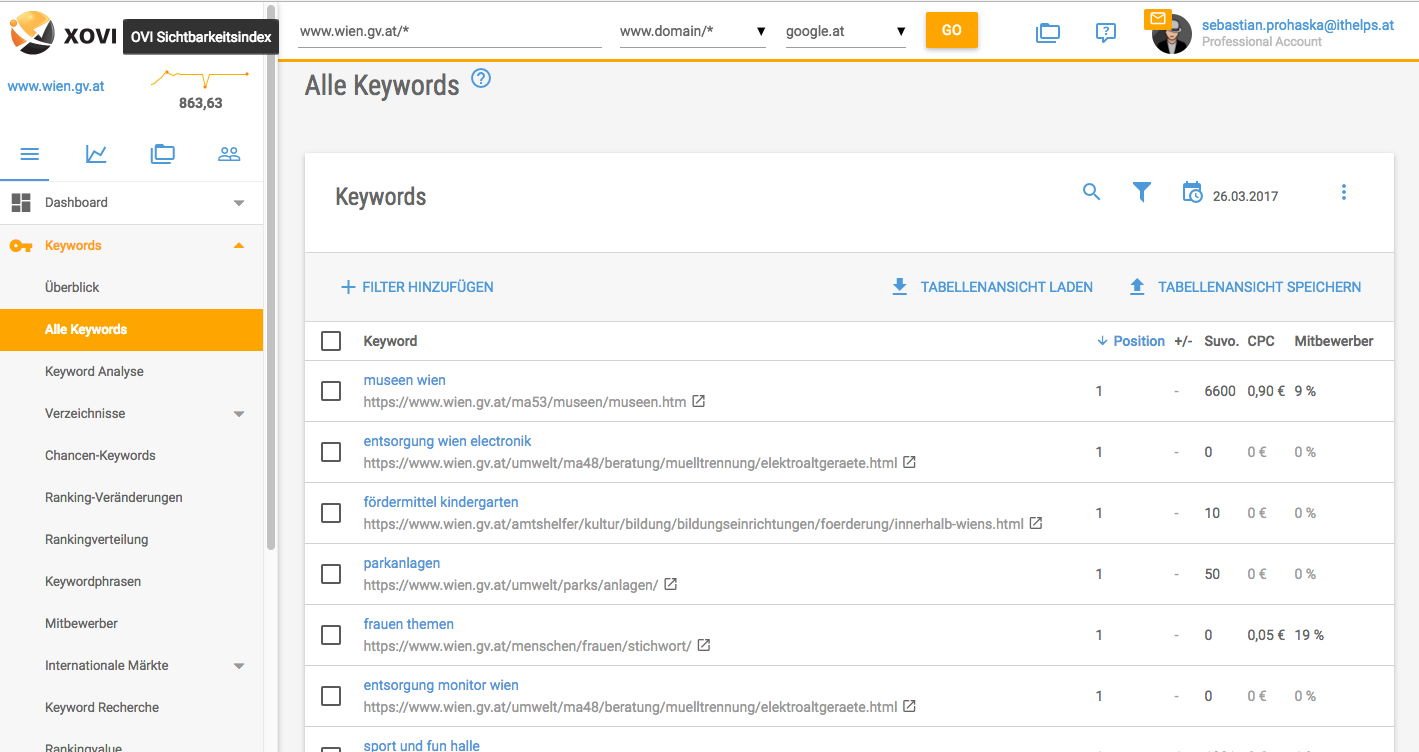Check the box for museen wien

(x=331, y=391)
